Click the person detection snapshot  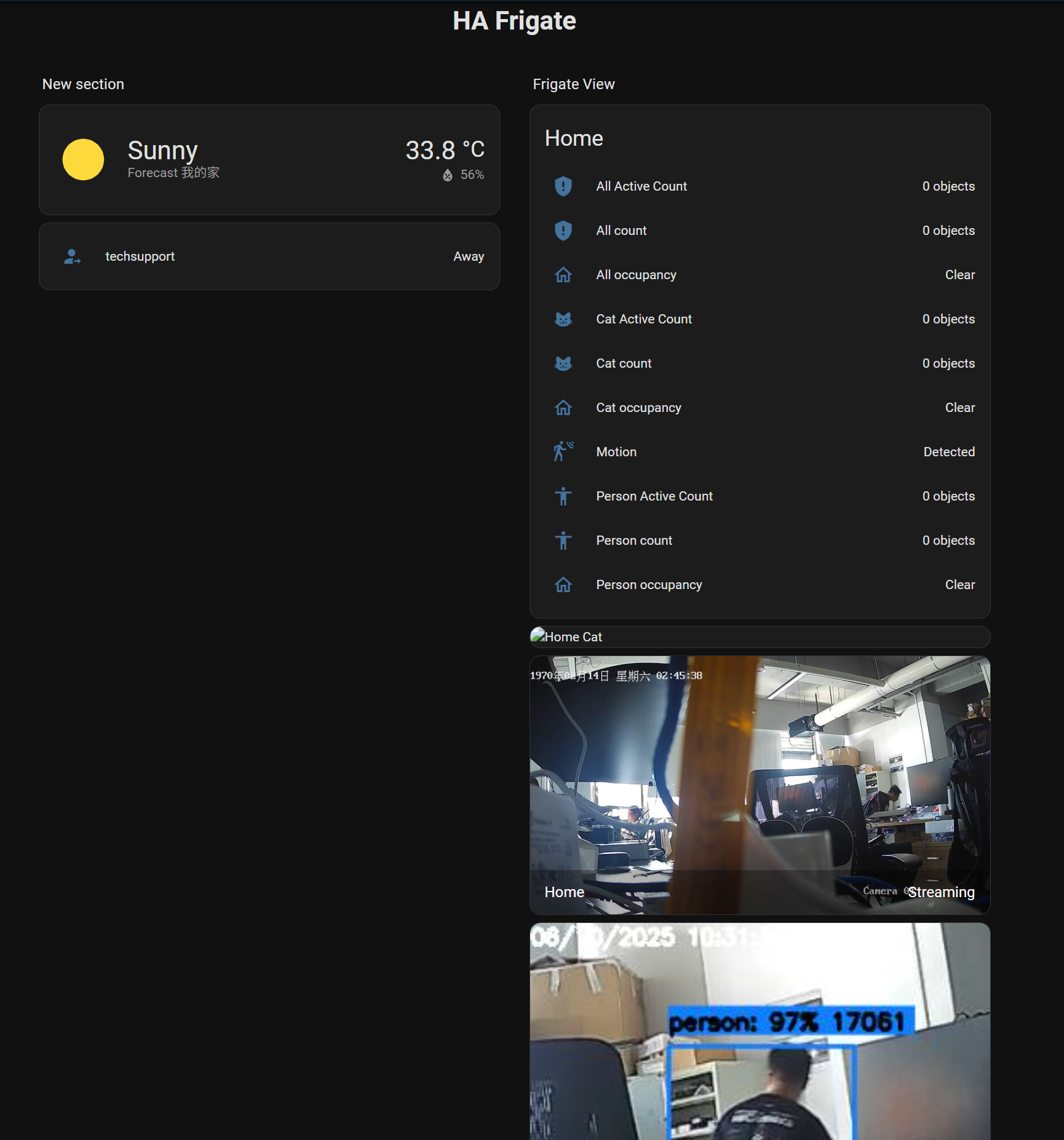(x=760, y=1033)
